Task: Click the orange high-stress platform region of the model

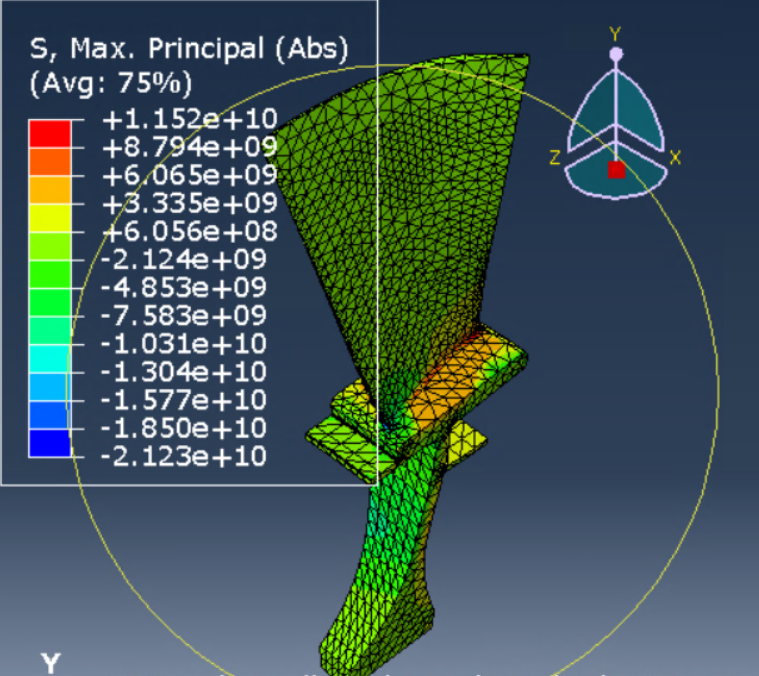Action: 455,382
